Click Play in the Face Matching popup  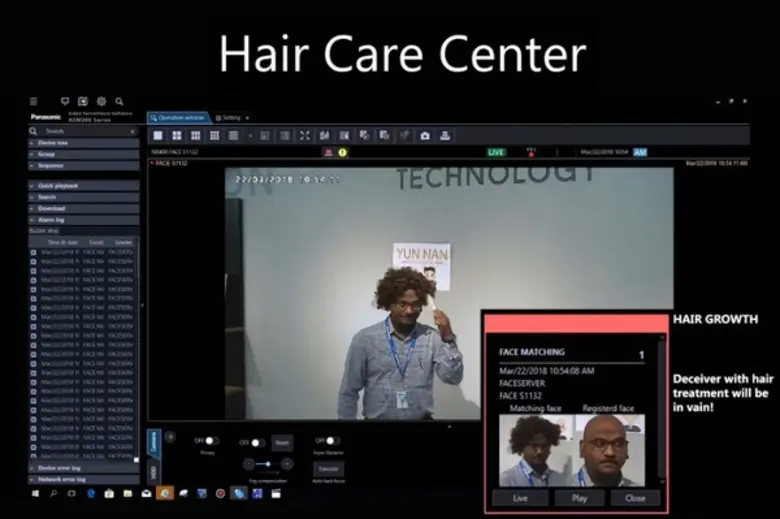(579, 497)
